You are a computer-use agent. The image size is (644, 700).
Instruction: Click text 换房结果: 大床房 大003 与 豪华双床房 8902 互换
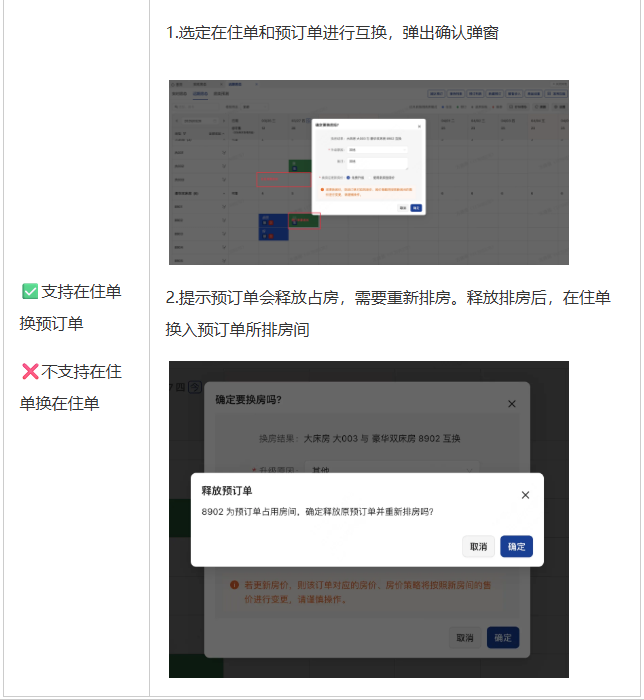click(360, 439)
